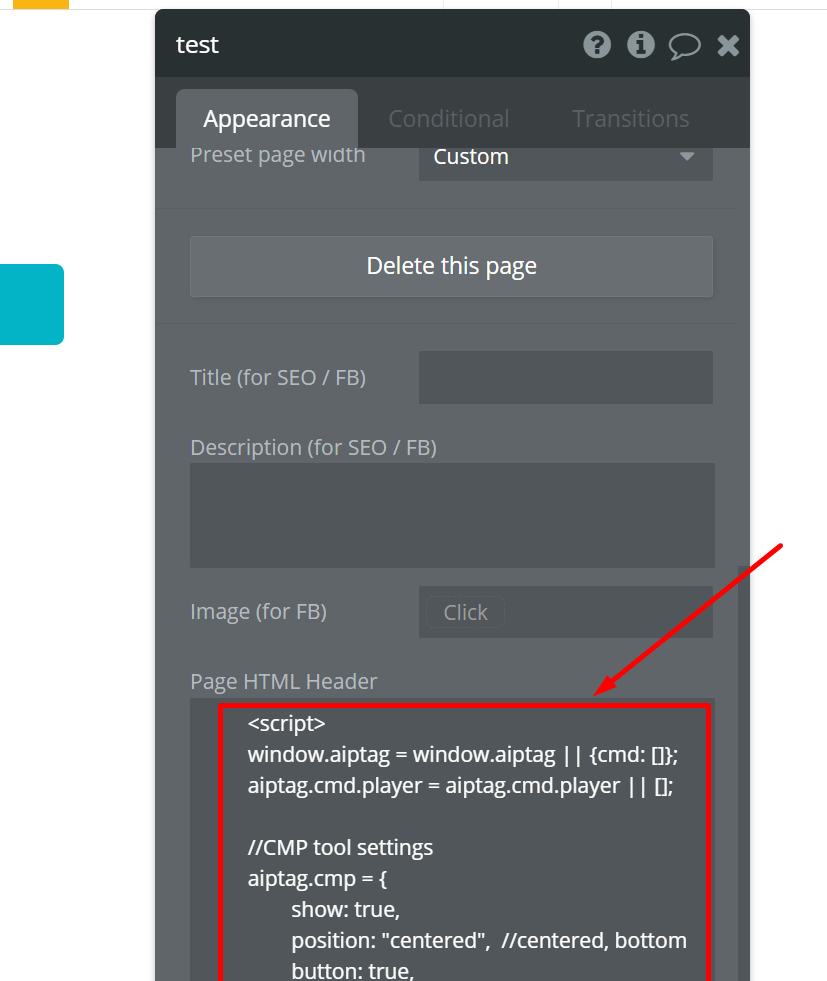This screenshot has width=827, height=981.
Task: Open the help question mark icon
Action: point(597,45)
